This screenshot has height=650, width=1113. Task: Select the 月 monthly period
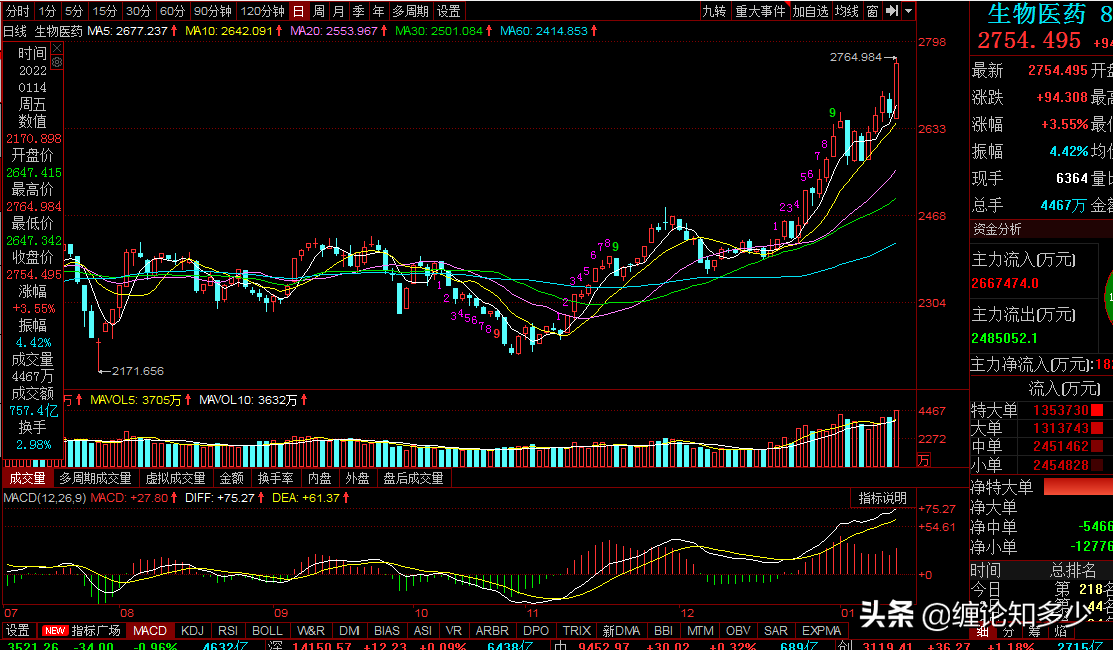(x=339, y=11)
